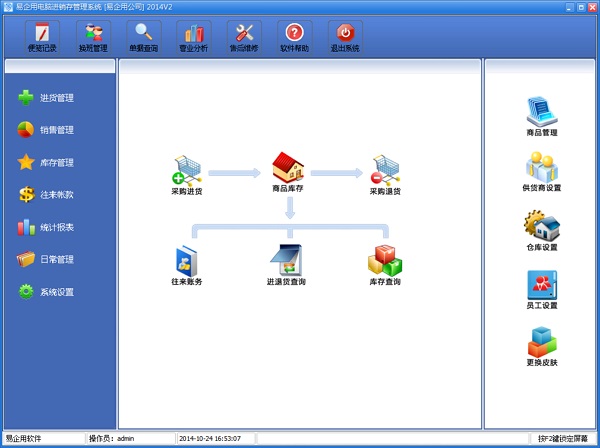This screenshot has width=600, height=448.
Task: Click 更换皮肤 to change skin
Action: tap(541, 343)
